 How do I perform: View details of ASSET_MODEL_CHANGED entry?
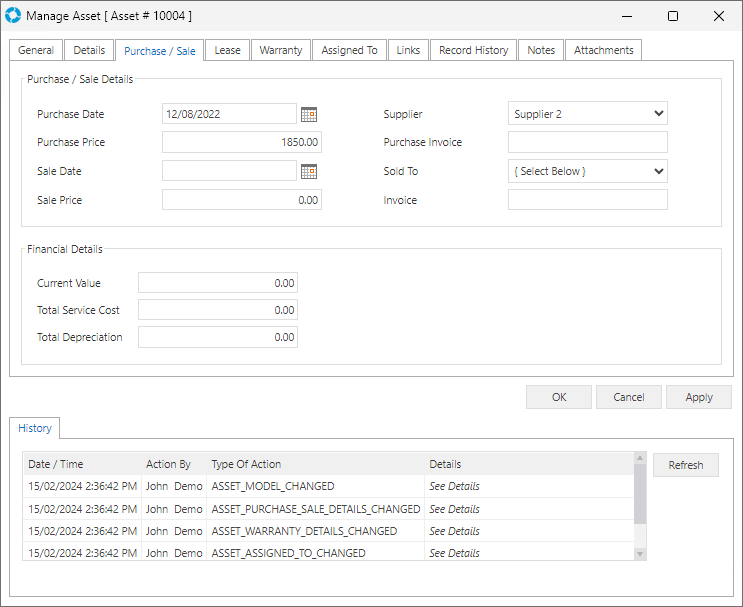point(454,487)
